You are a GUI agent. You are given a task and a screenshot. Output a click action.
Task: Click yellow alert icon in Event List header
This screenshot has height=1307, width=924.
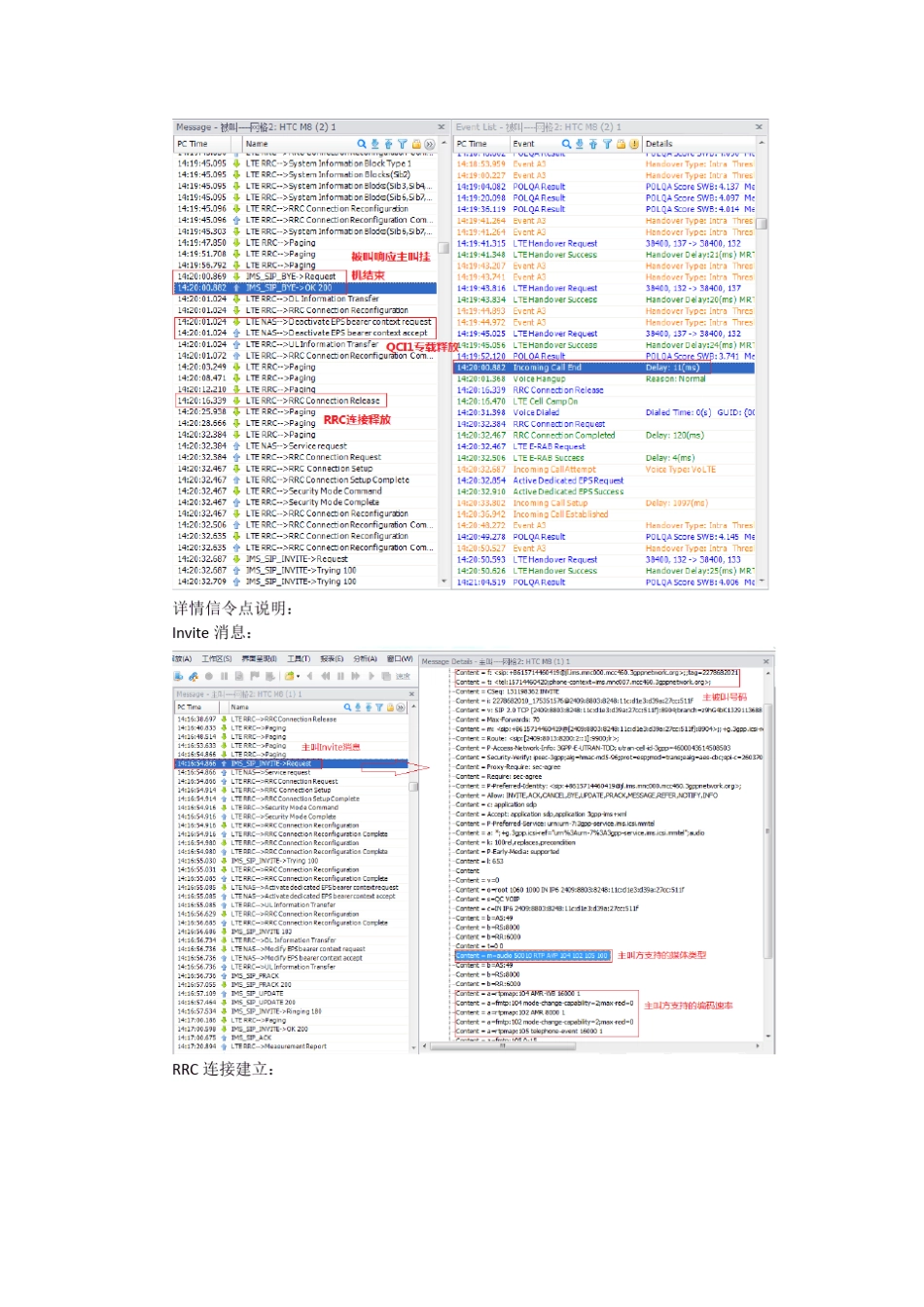pyautogui.click(x=634, y=143)
